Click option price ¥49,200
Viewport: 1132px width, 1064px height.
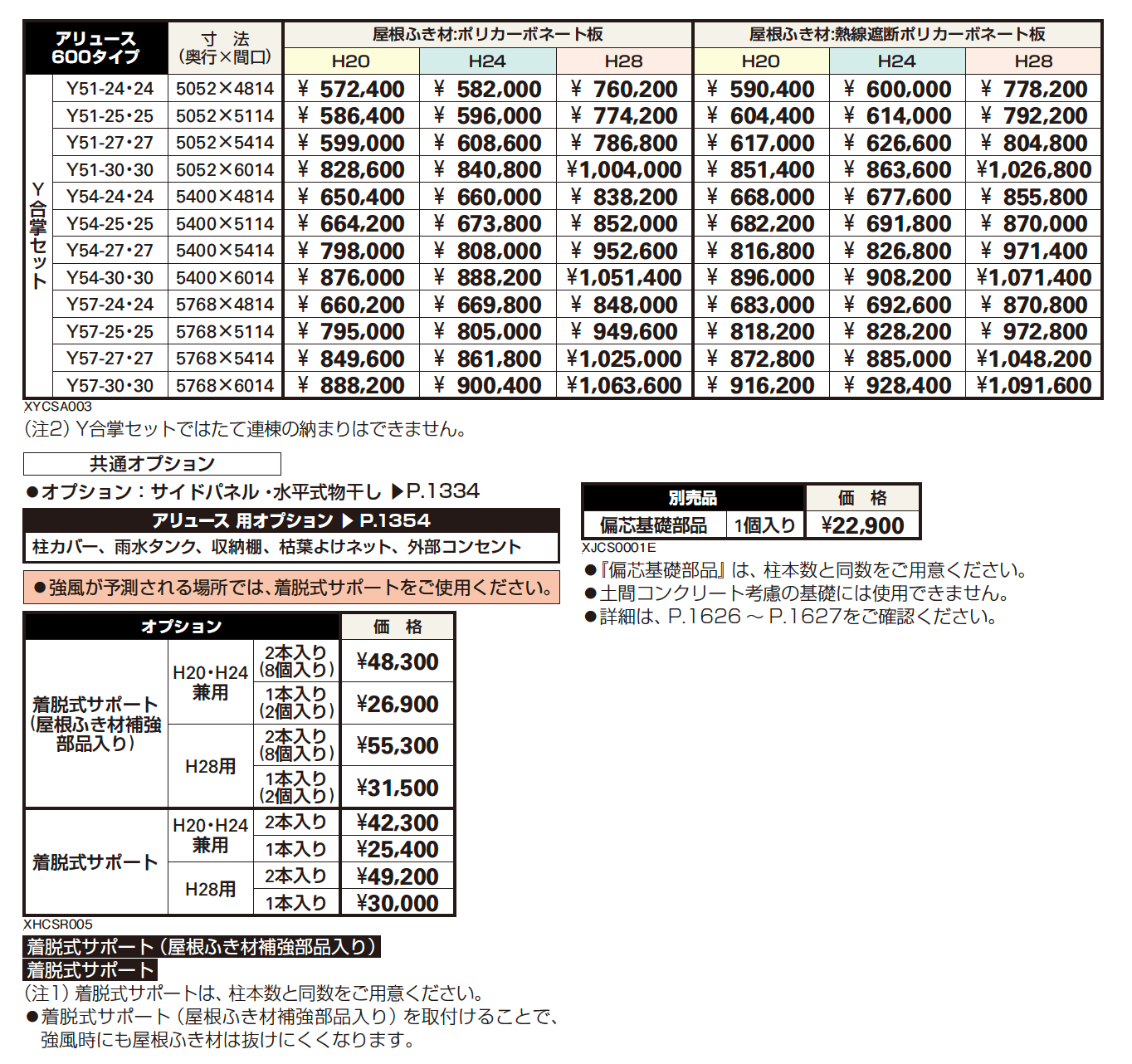[x=398, y=876]
